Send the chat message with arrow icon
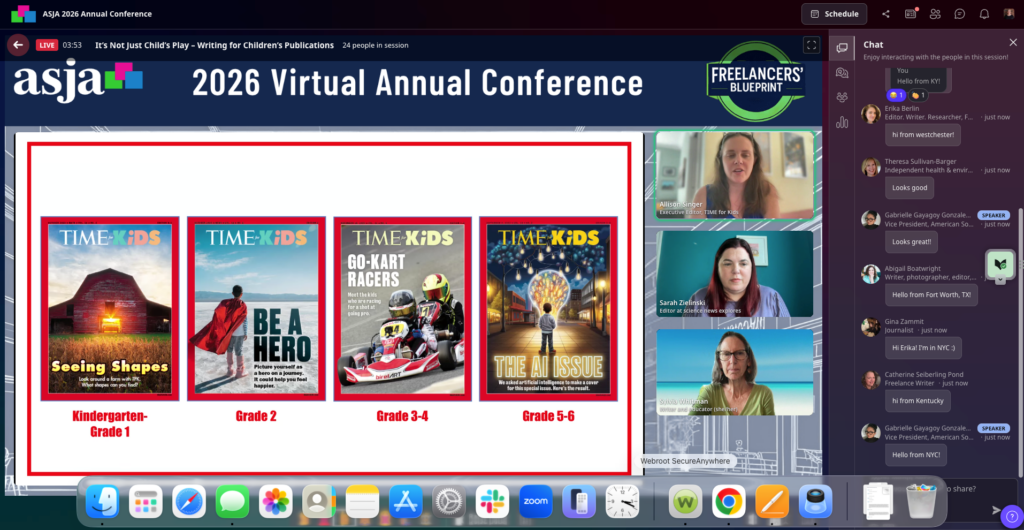The image size is (1024, 530). [996, 510]
